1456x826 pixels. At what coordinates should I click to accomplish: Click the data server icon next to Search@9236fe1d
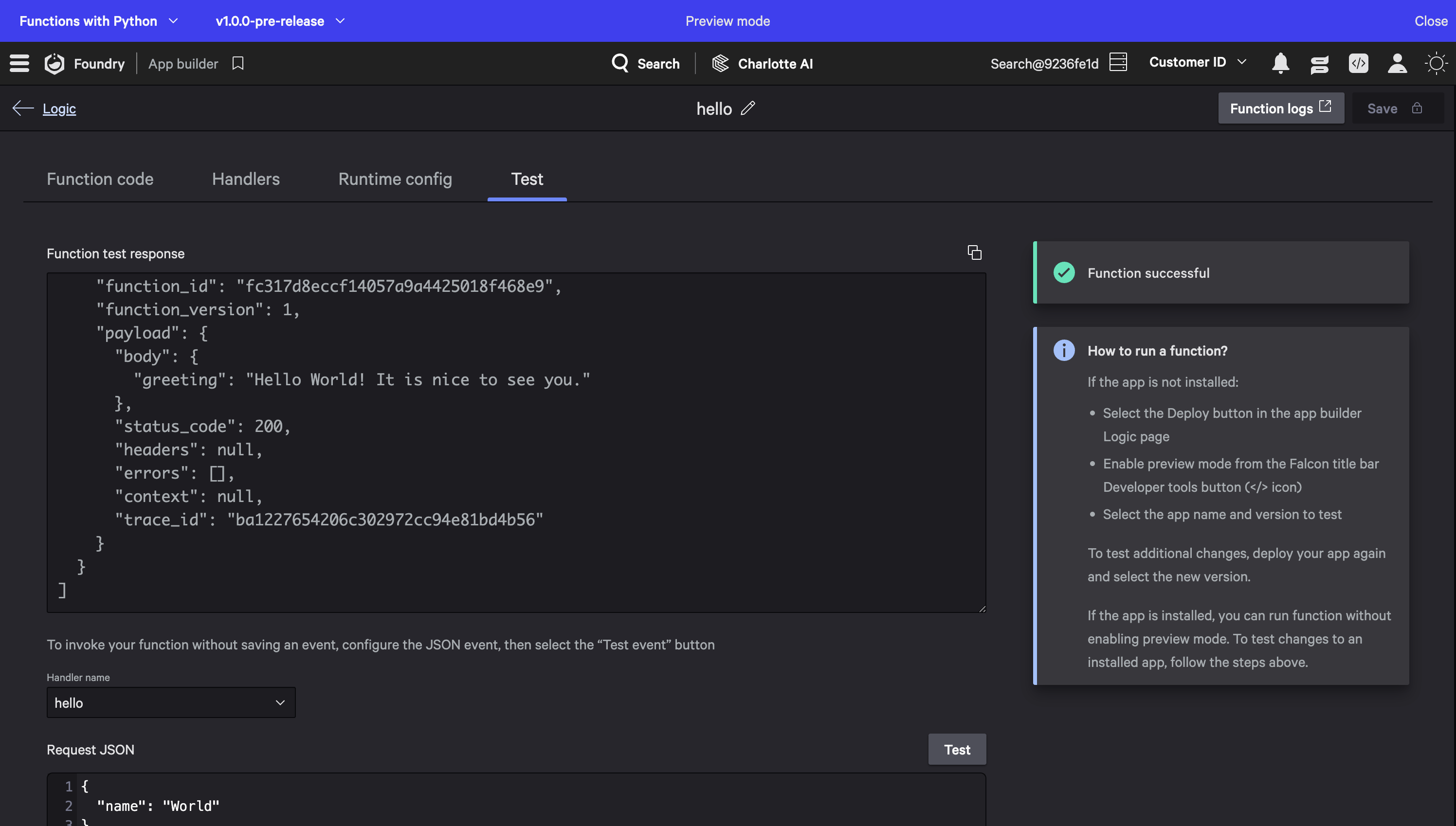(1118, 62)
